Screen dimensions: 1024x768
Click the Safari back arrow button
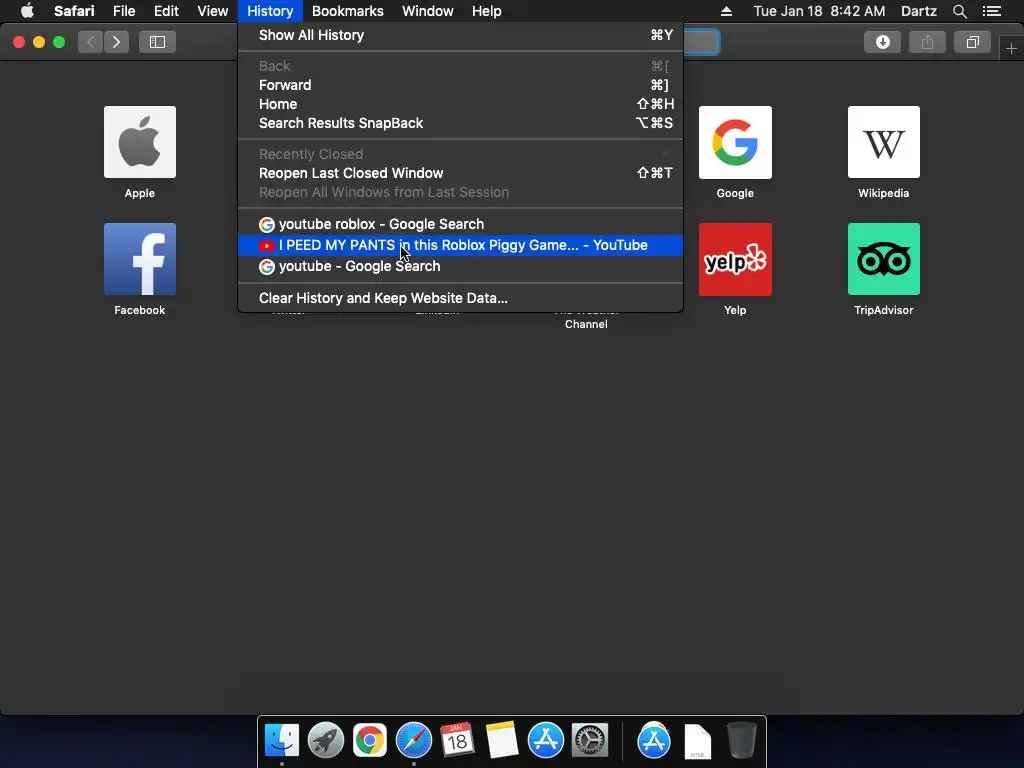click(91, 42)
